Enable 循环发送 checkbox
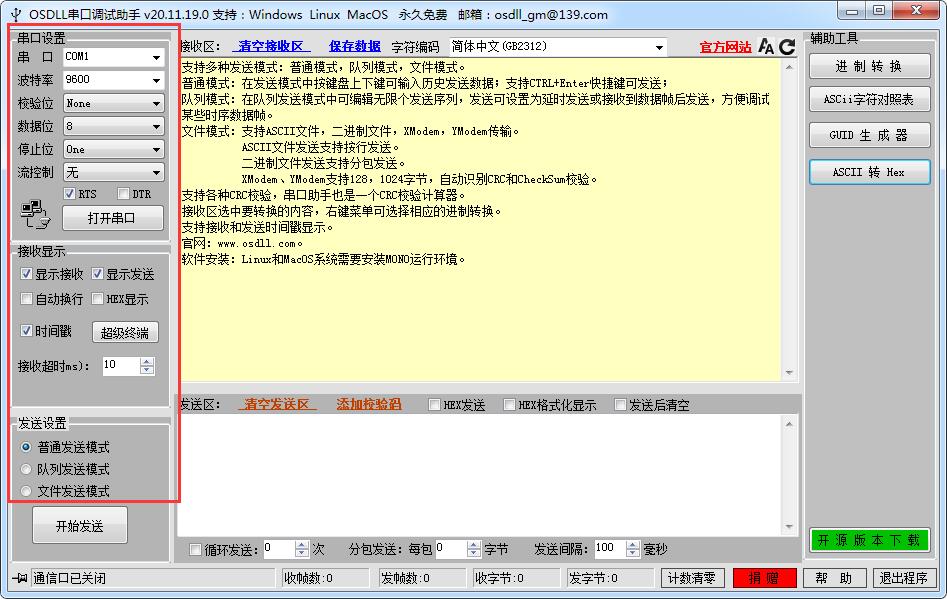Screen dimensions: 947x599 (x=195, y=549)
